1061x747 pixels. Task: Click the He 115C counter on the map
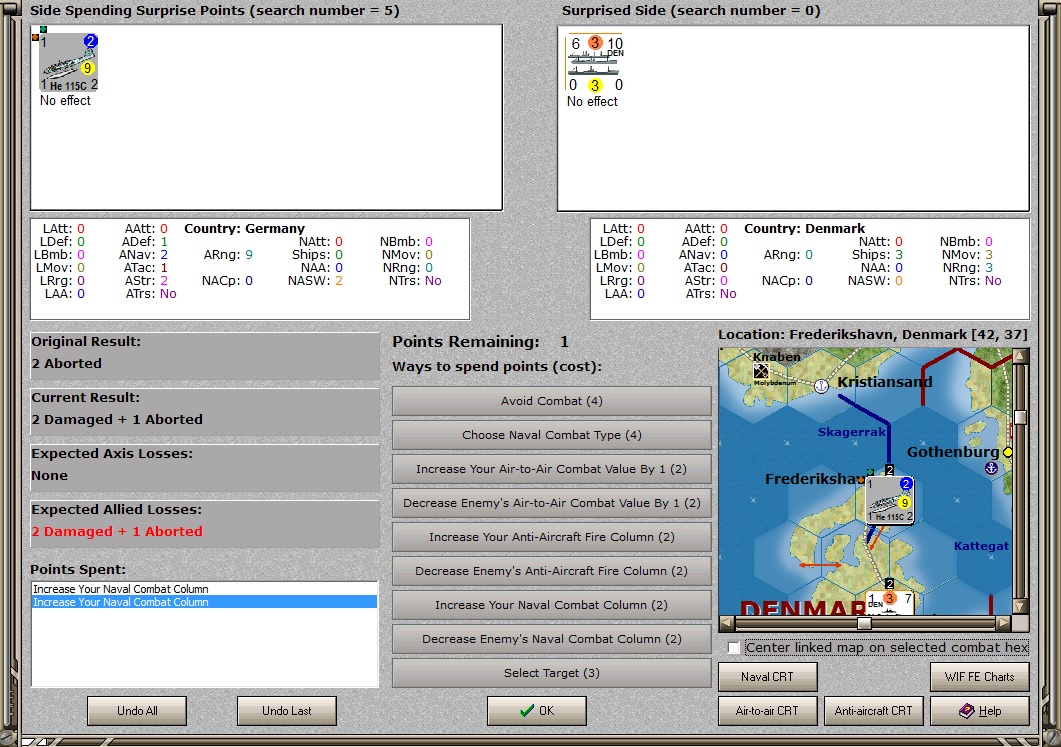pos(890,499)
